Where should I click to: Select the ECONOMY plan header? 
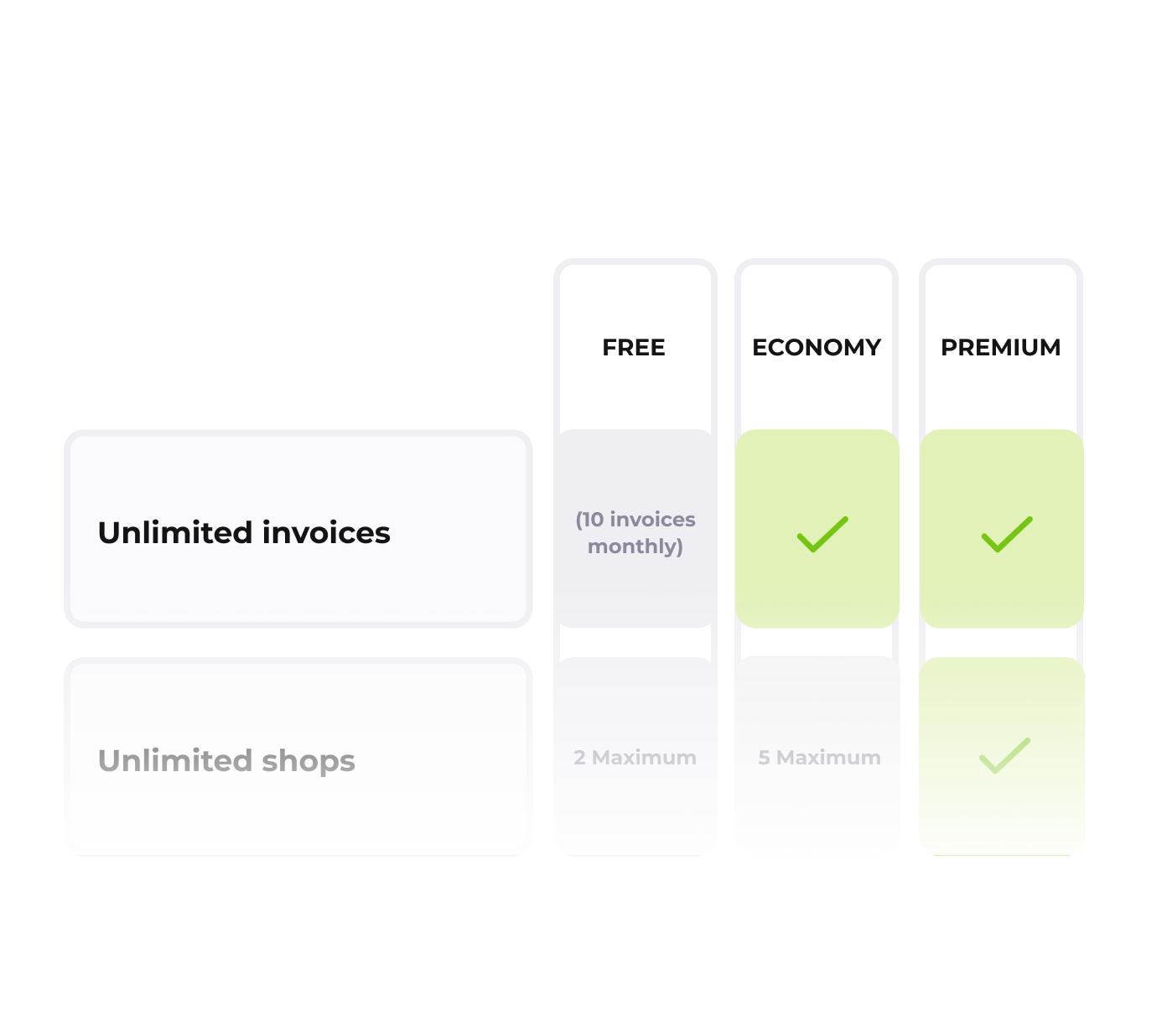click(817, 347)
